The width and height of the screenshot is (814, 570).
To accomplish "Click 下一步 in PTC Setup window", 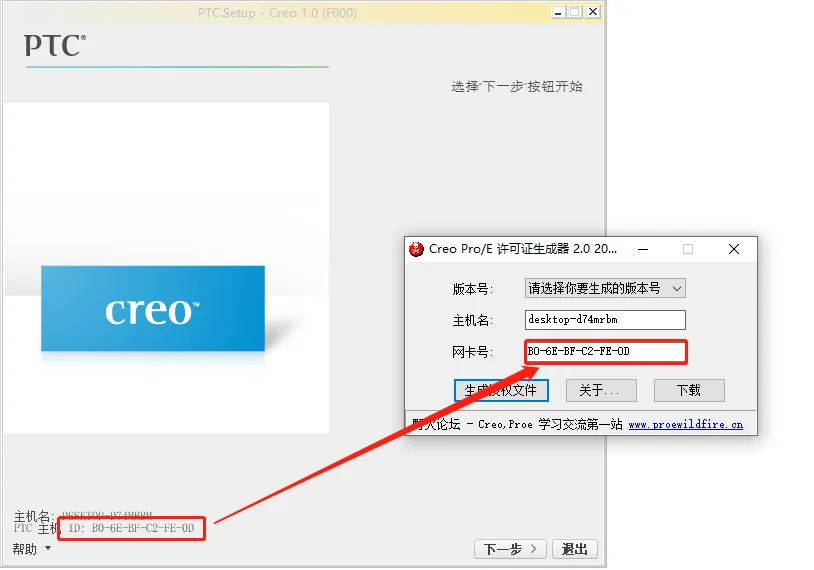I will (510, 549).
